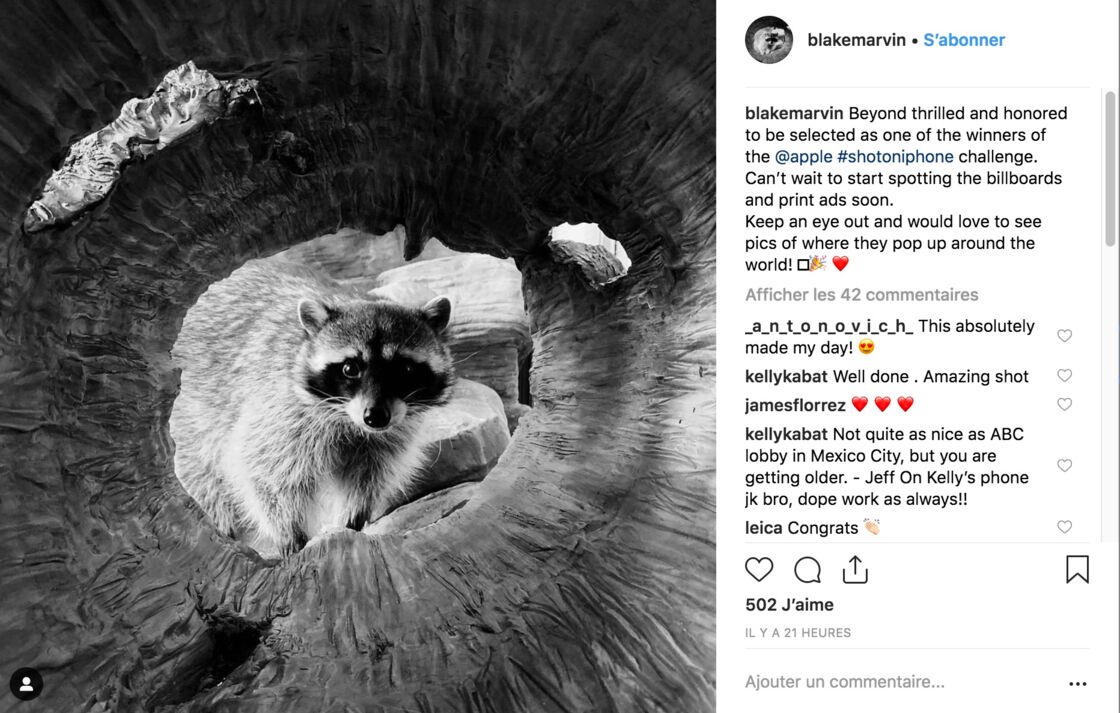The image size is (1120, 713).
Task: View the "502 J'aime" likes list
Action: [x=789, y=605]
